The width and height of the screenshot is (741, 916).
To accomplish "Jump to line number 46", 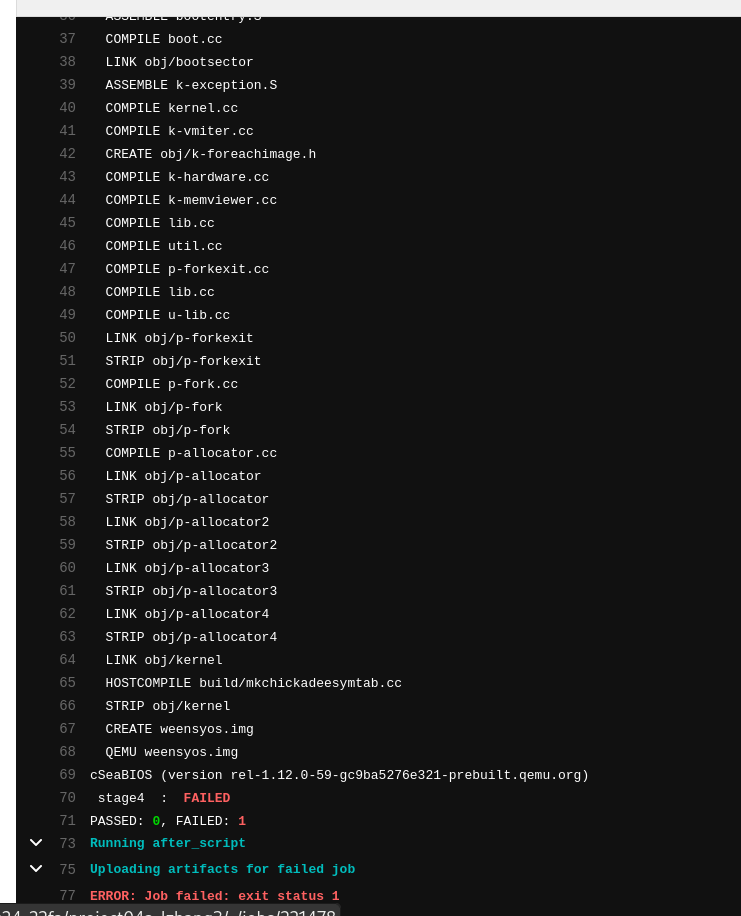I will [67, 246].
